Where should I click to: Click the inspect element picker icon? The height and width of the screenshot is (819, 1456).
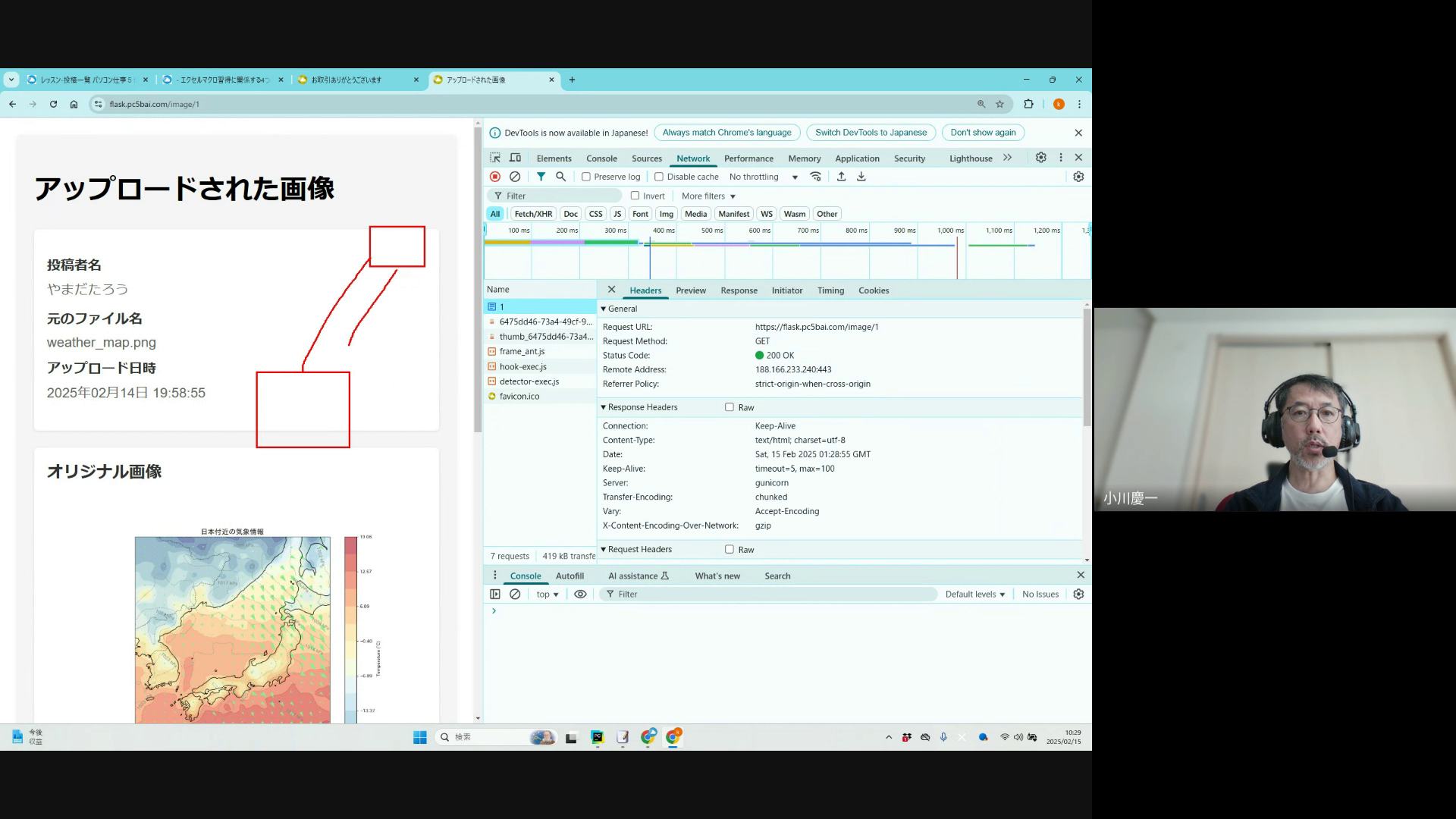coord(495,158)
